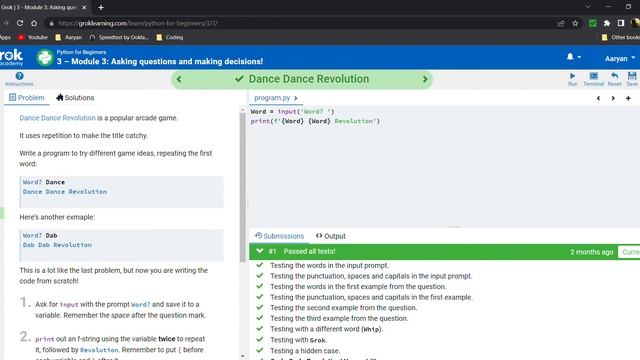This screenshot has height=360, width=640.
Task: Reset the code with Reset icon
Action: [x=614, y=79]
